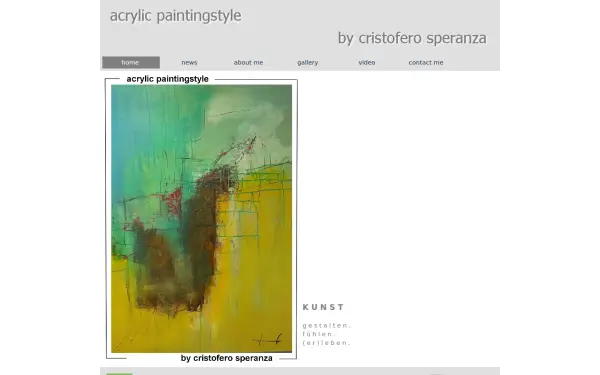Click frame caption acrylic paintingstyle above painting
This screenshot has width=600, height=375.
tap(168, 79)
